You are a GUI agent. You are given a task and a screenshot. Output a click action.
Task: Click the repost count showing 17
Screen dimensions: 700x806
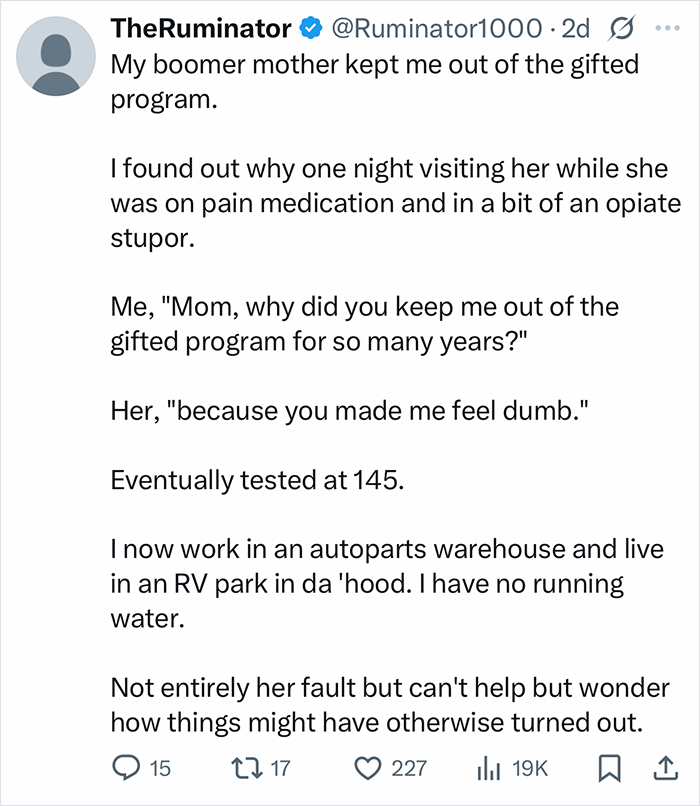281,770
